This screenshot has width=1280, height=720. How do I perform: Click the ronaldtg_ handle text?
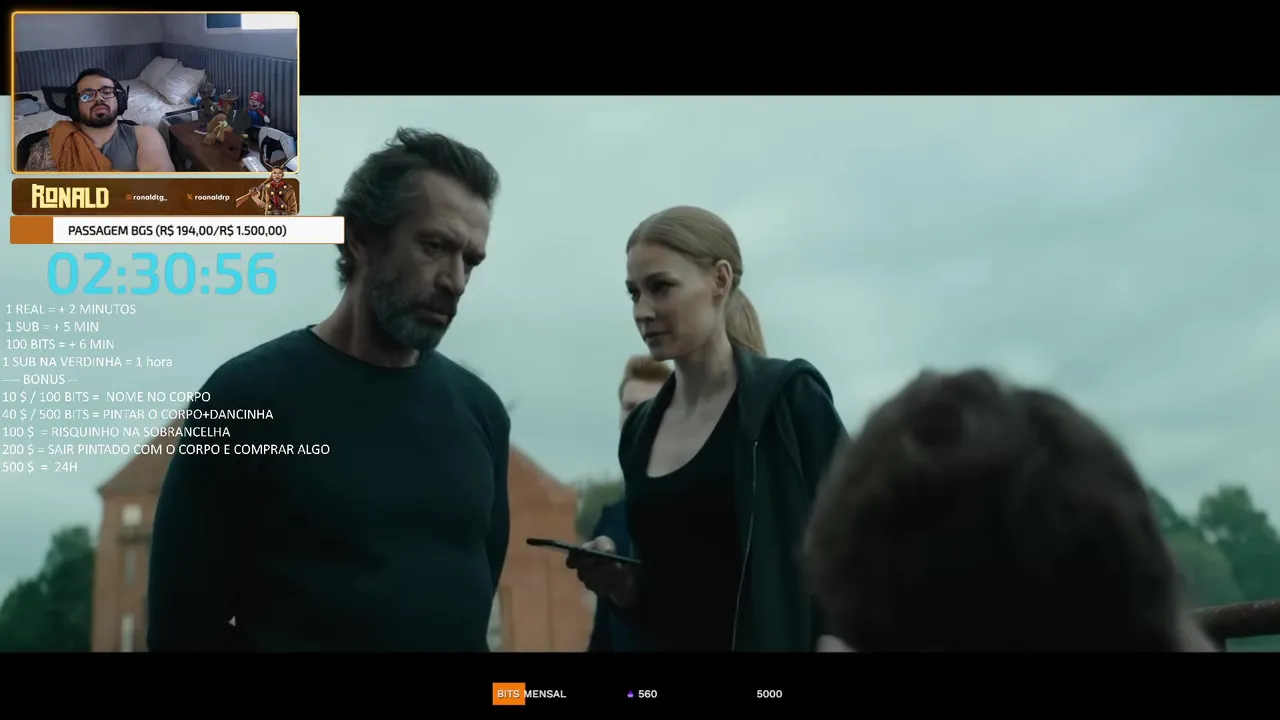pyautogui.click(x=150, y=198)
